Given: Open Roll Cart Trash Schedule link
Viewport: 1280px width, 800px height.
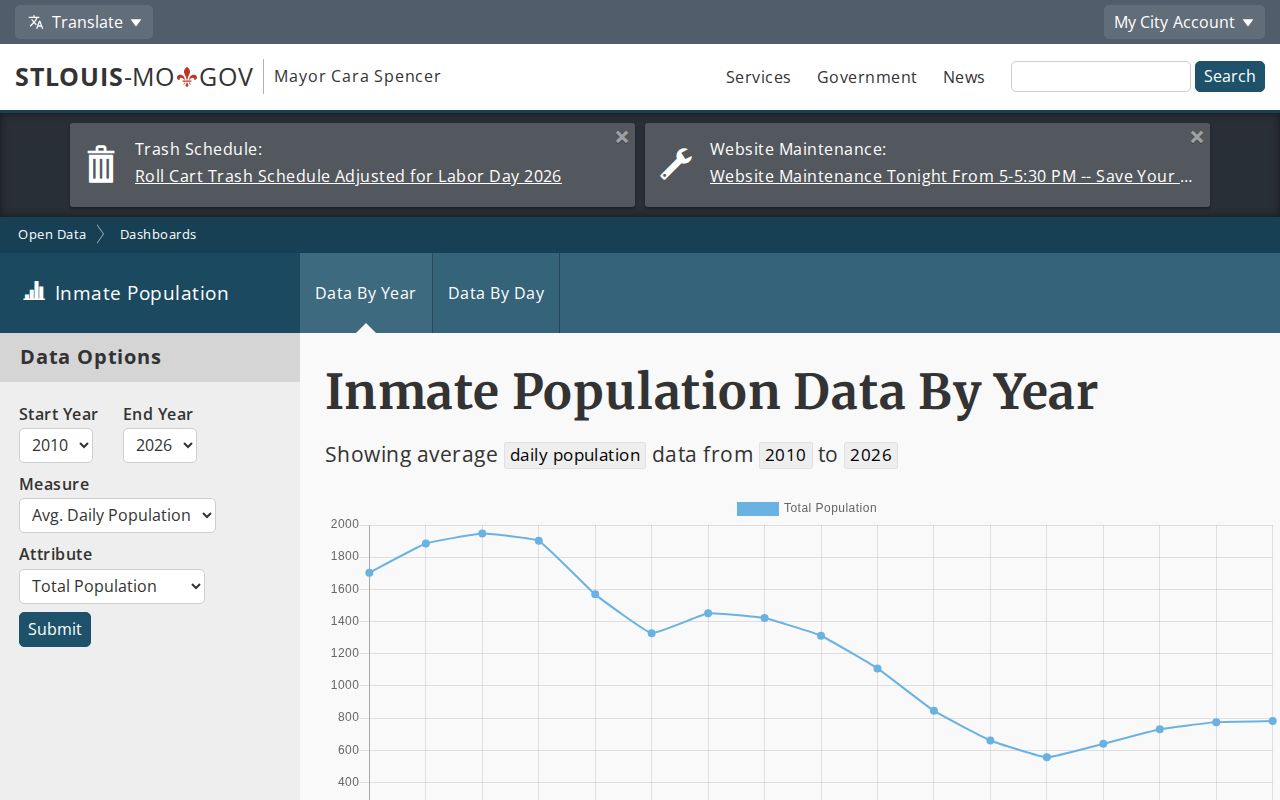Looking at the screenshot, I should [348, 176].
